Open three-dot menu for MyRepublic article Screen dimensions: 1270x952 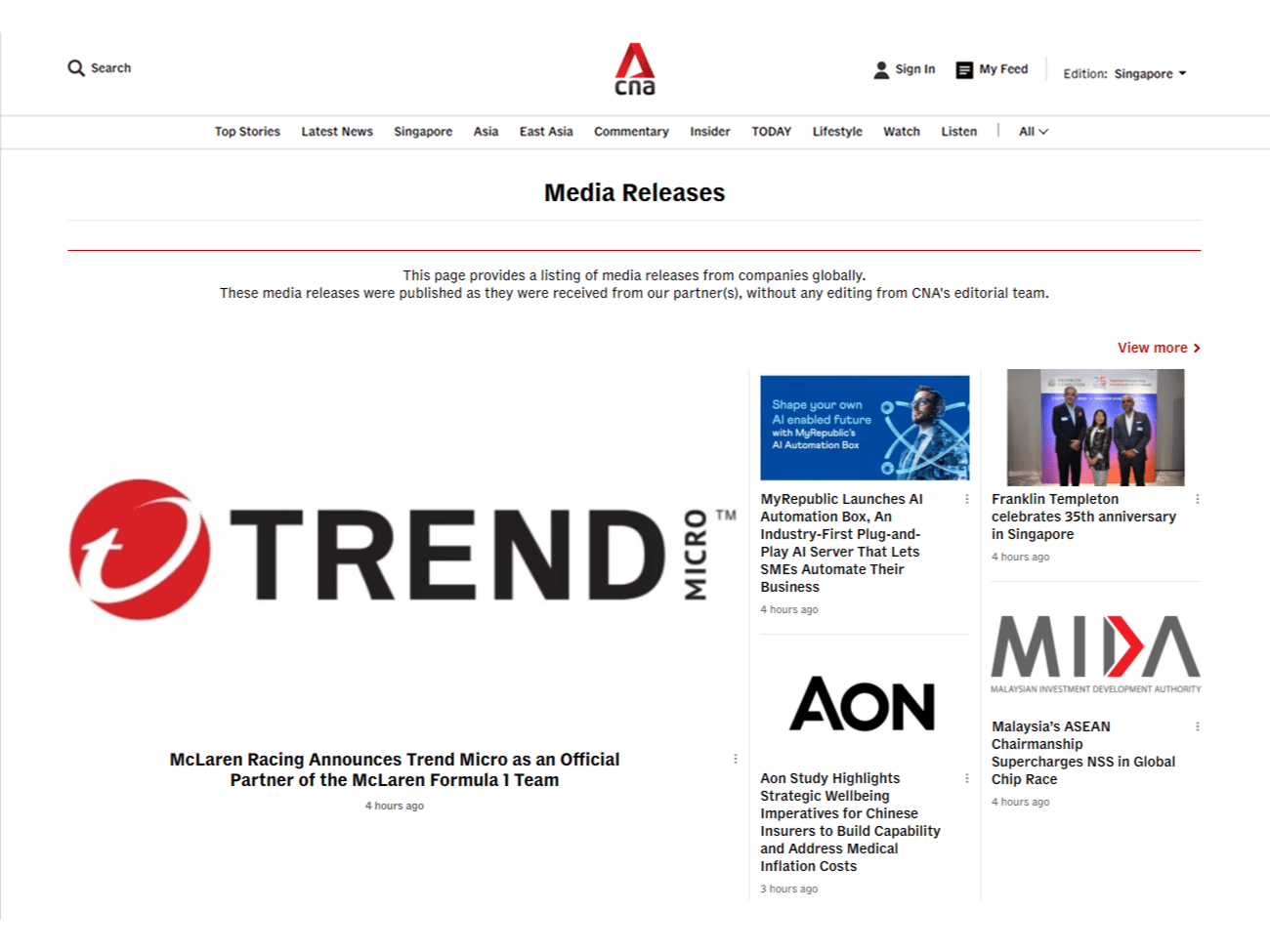tap(967, 499)
